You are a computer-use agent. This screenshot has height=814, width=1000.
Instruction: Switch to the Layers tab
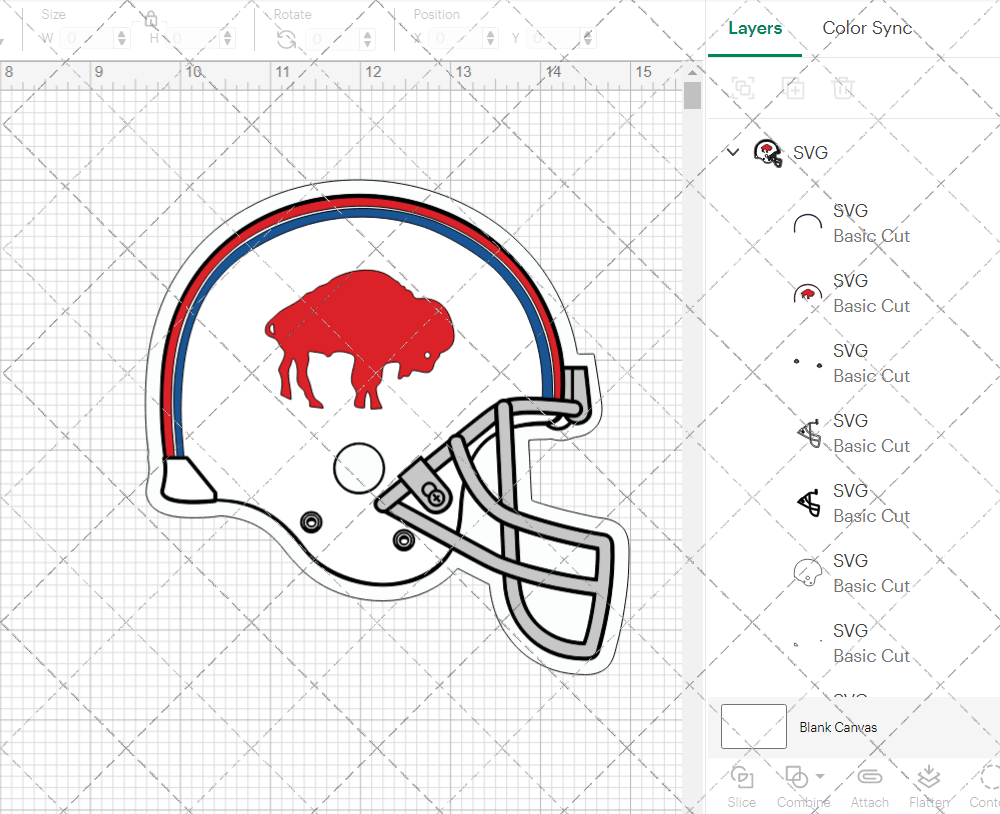pos(754,28)
